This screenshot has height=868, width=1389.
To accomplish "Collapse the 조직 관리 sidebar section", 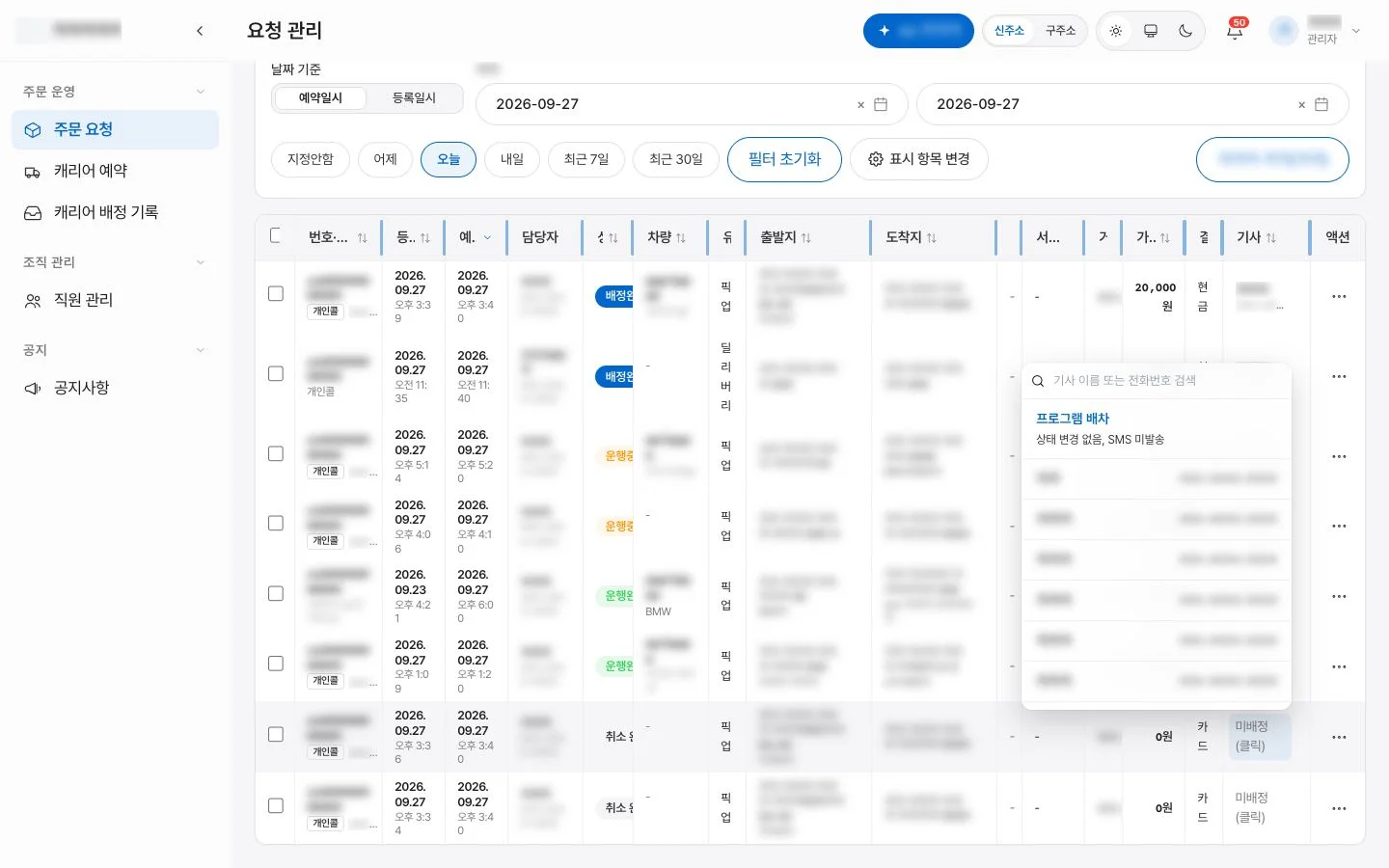I will [x=201, y=262].
